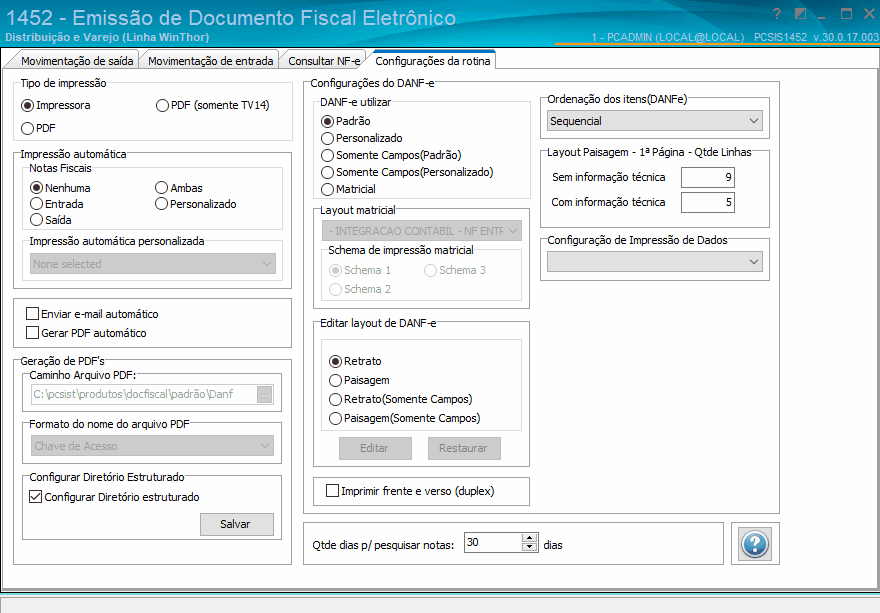880x613 pixels.
Task: Click the title bar help question mark icon
Action: pos(777,13)
